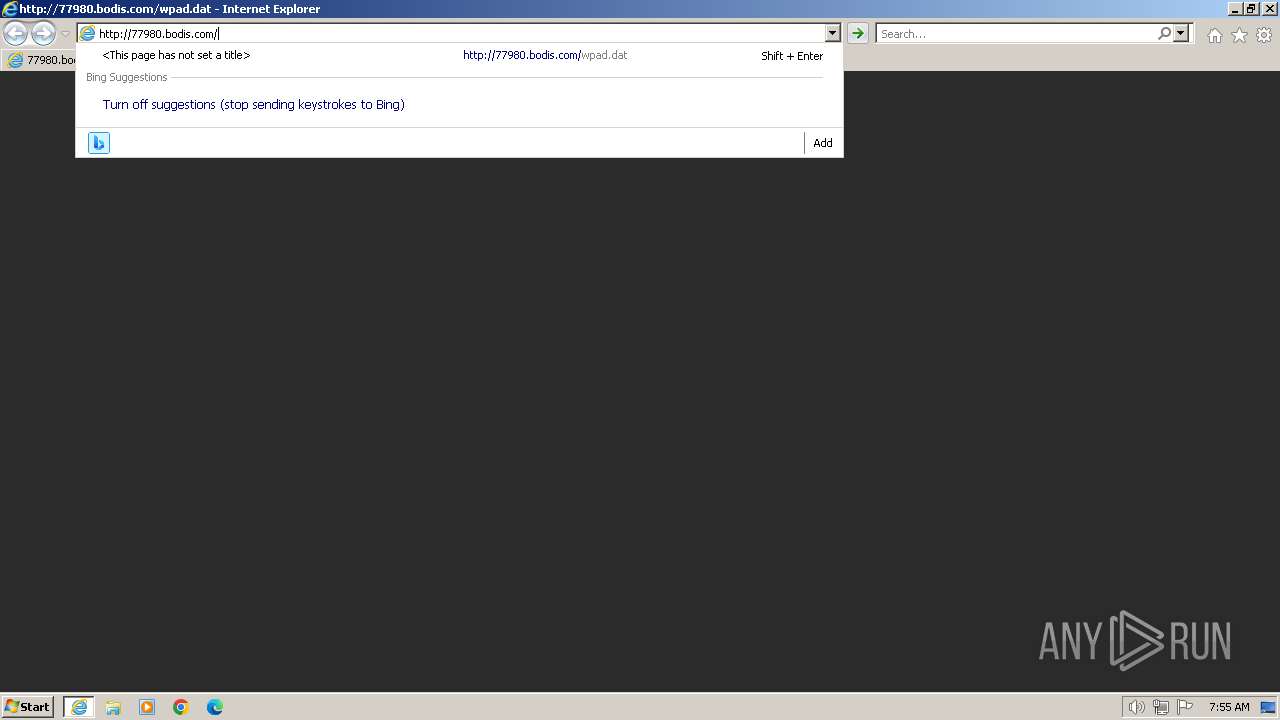The height and width of the screenshot is (720, 1280).
Task: Open File Explorer from taskbar
Action: coord(113,707)
